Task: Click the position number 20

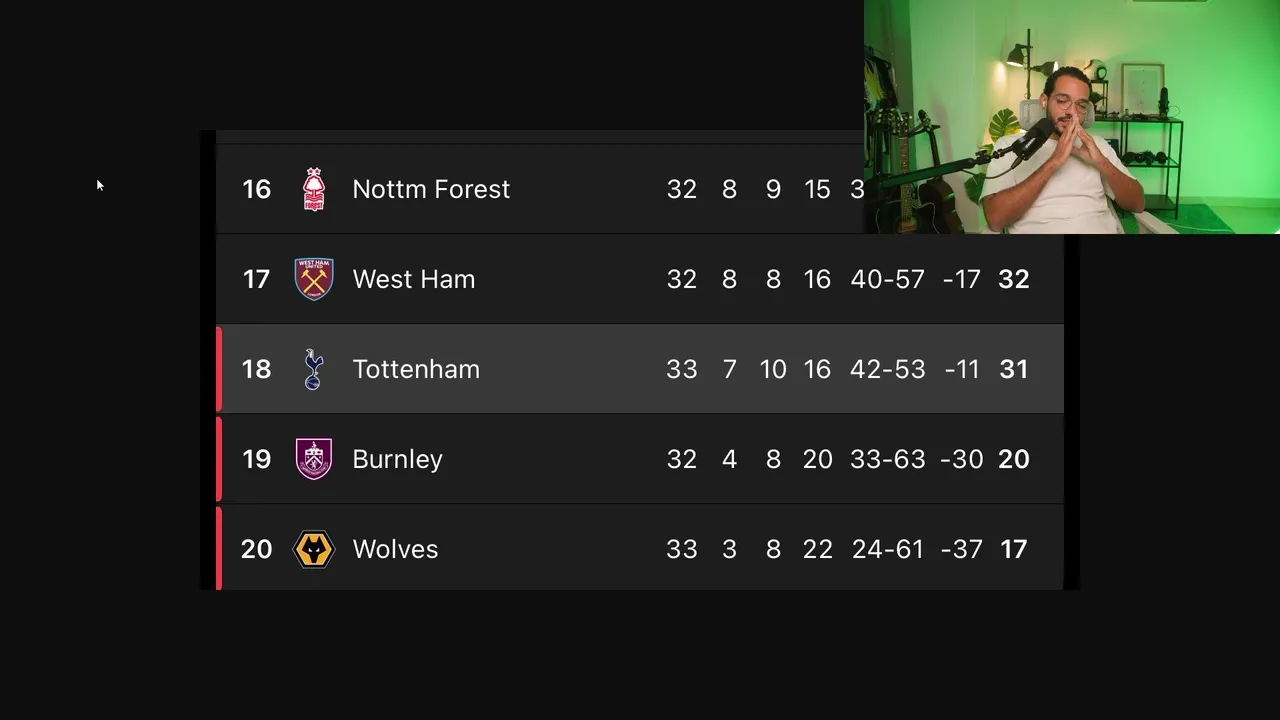Action: [x=256, y=549]
